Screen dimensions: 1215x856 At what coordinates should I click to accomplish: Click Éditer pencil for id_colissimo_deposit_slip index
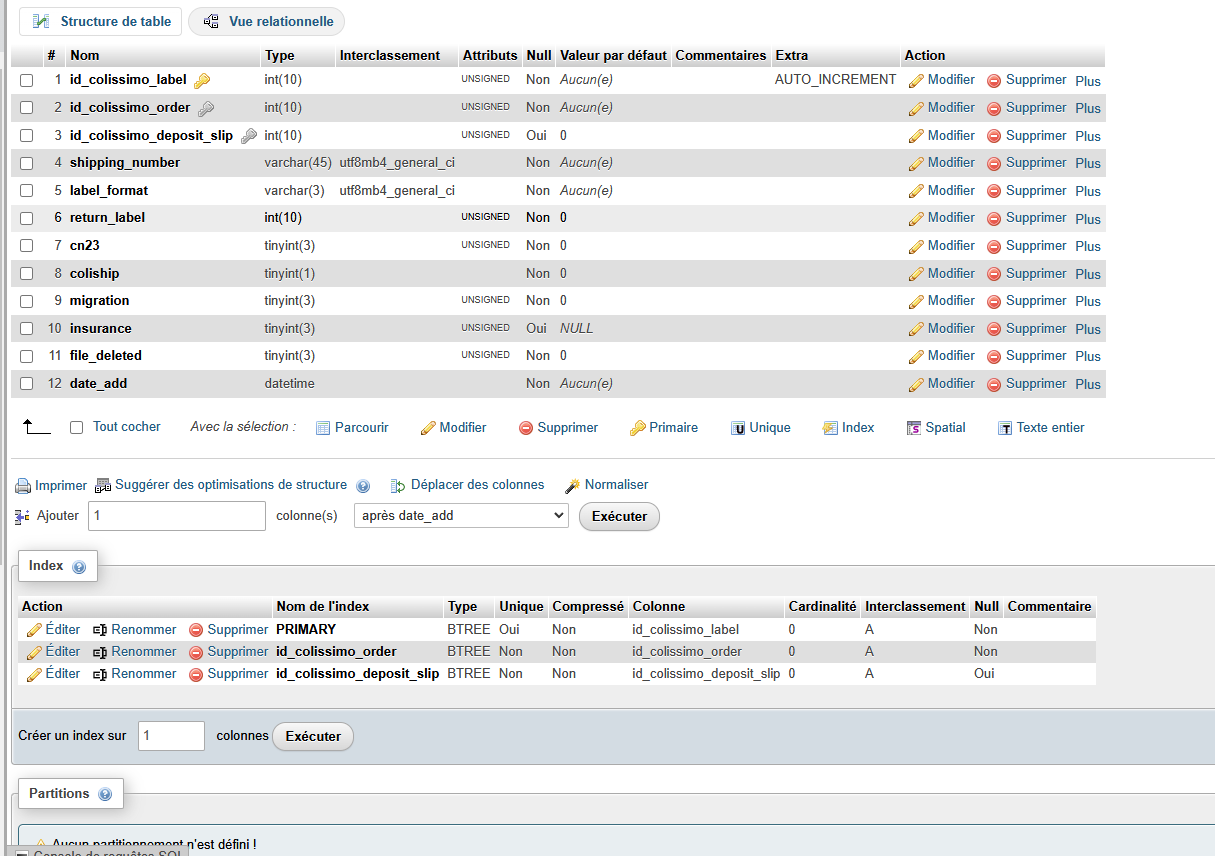34,675
